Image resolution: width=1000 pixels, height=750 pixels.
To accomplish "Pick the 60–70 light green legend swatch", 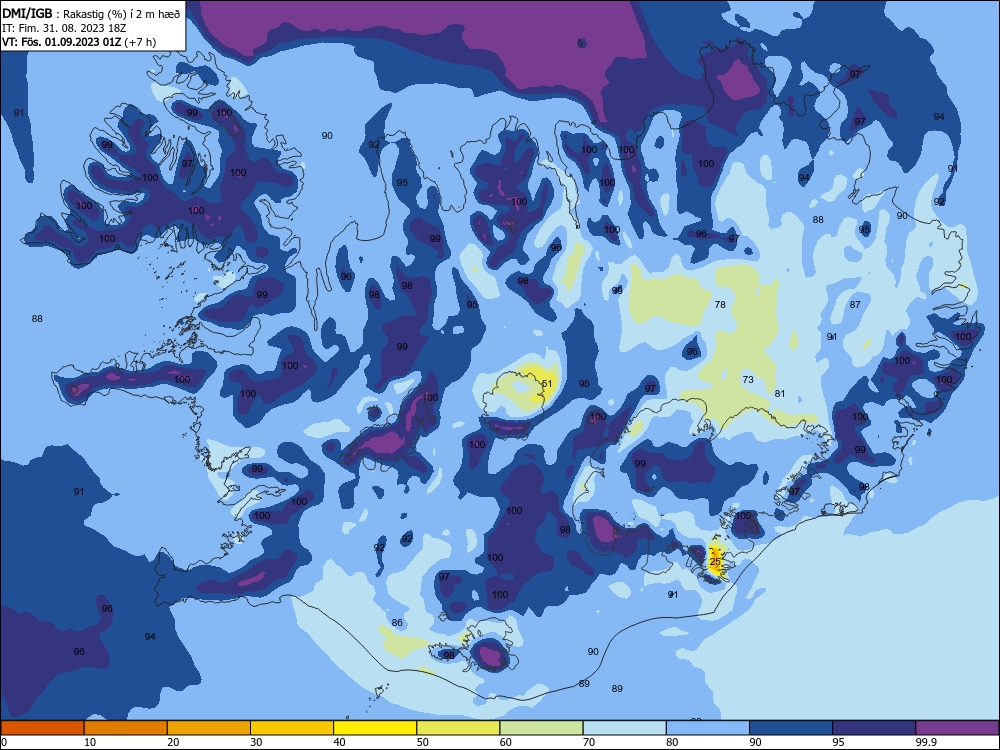I will (x=541, y=728).
